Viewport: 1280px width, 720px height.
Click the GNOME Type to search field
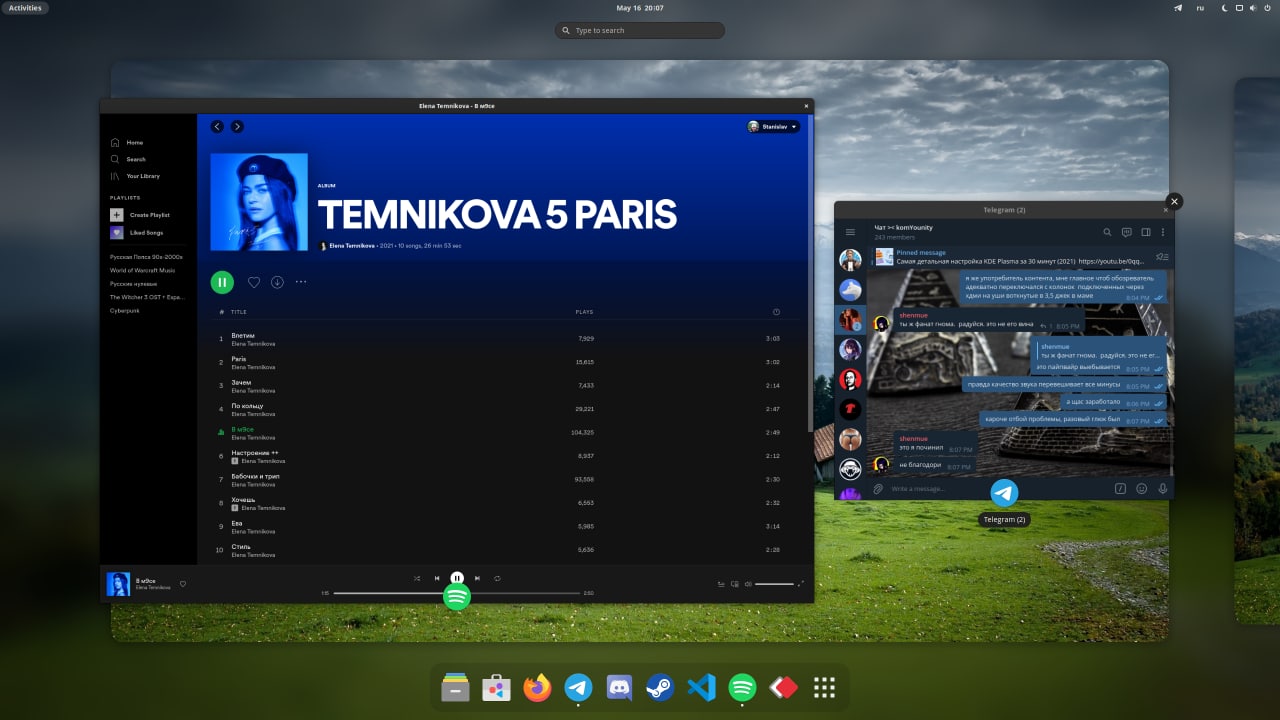tap(640, 31)
